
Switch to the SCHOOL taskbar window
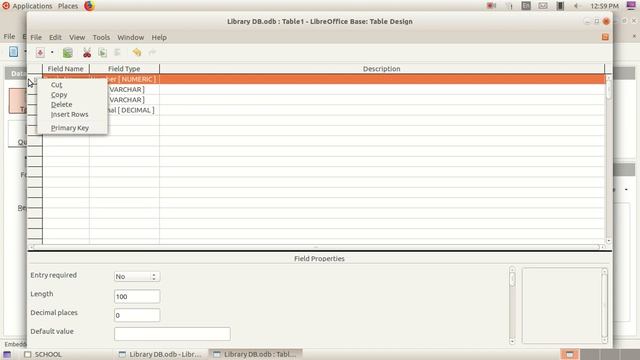pyautogui.click(x=42, y=354)
